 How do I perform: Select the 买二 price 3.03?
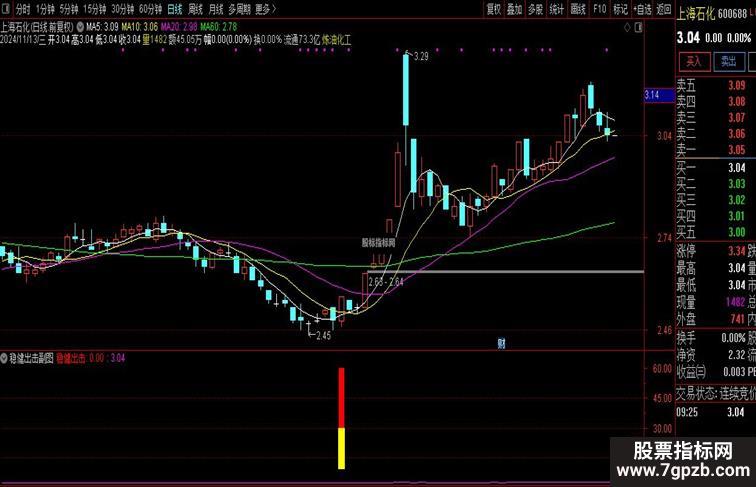pos(736,184)
